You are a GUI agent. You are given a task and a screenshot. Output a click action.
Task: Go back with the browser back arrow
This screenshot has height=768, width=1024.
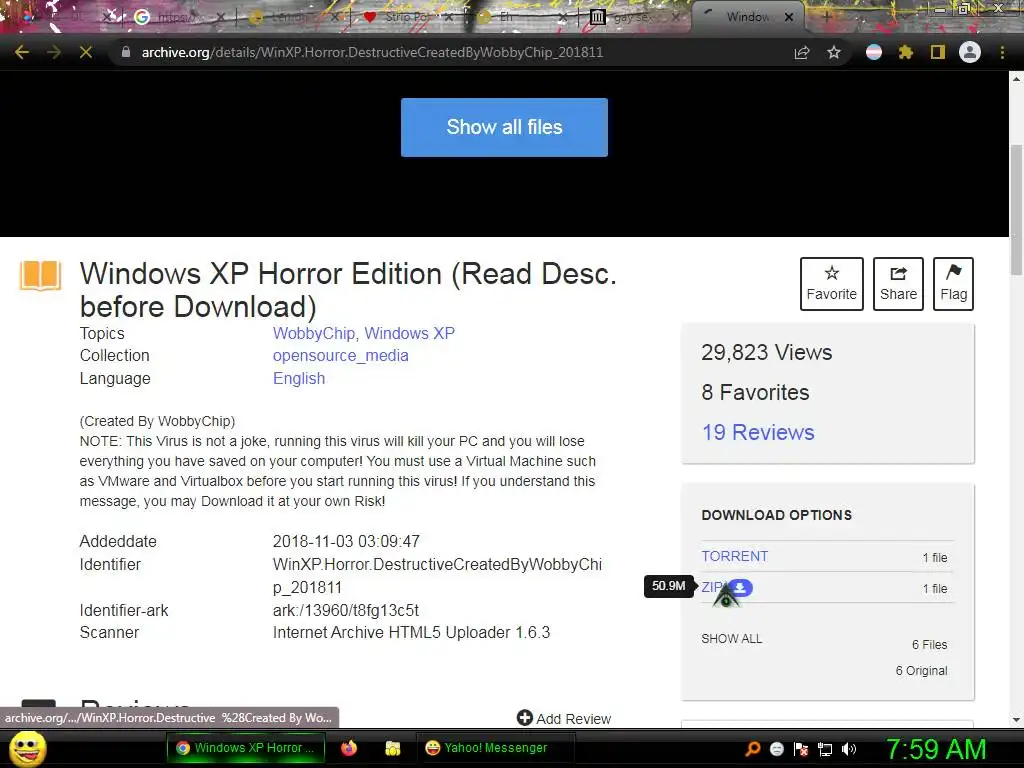click(x=22, y=52)
